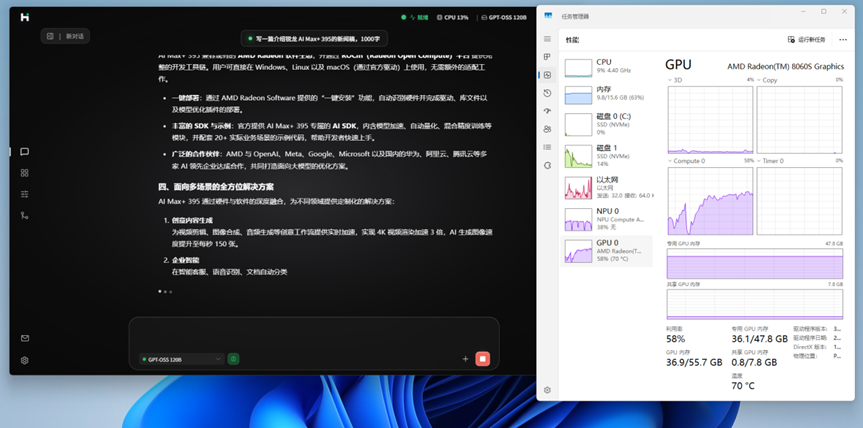Screen dimensions: 863x428
Task: Open Users icon in Task Manager
Action: click(547, 129)
